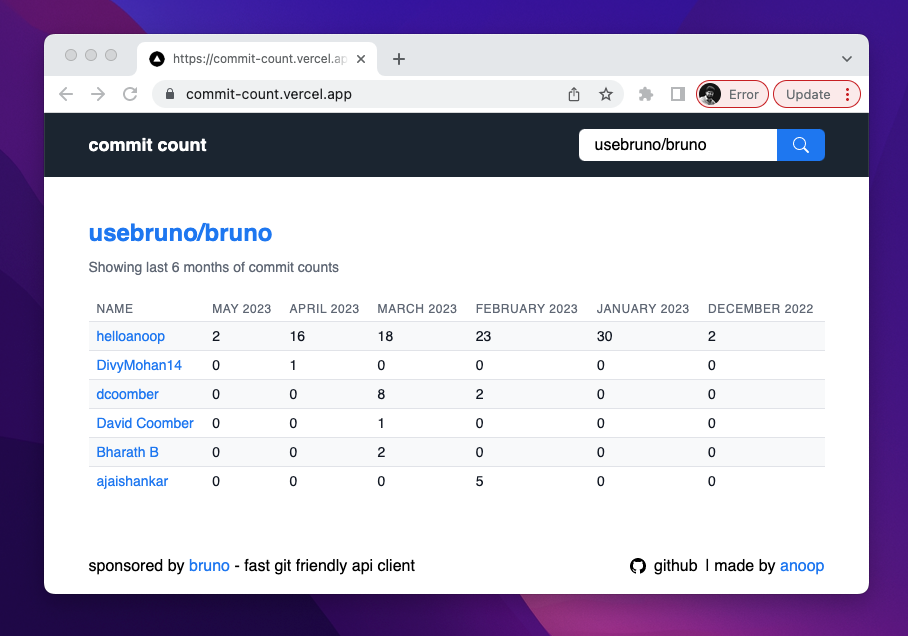The image size is (908, 636).
Task: Click the GitHub octocat icon in footer
Action: [x=638, y=566]
